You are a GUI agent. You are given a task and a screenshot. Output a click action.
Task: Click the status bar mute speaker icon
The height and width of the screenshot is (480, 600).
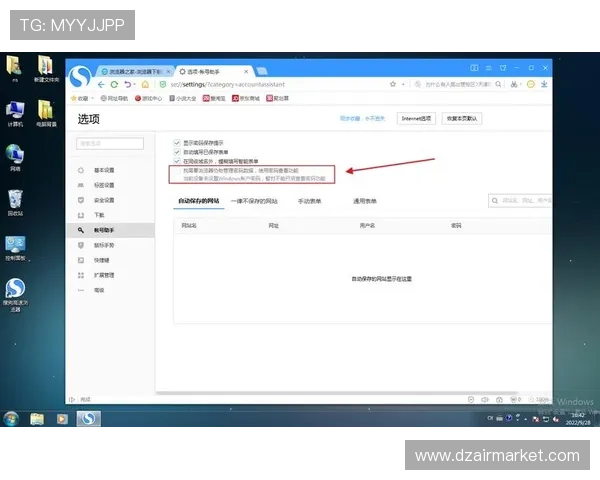click(485, 399)
